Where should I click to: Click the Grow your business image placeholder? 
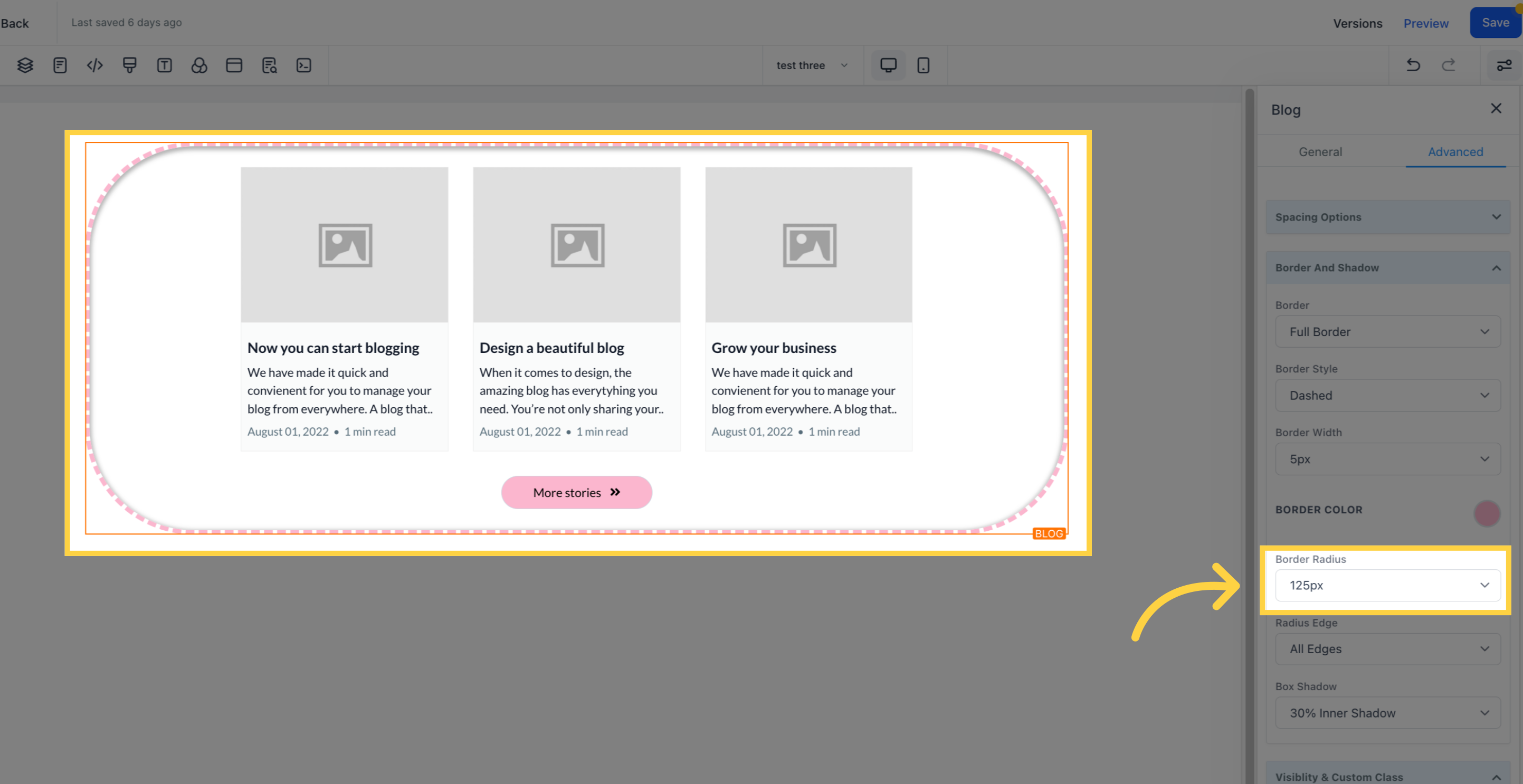(808, 245)
